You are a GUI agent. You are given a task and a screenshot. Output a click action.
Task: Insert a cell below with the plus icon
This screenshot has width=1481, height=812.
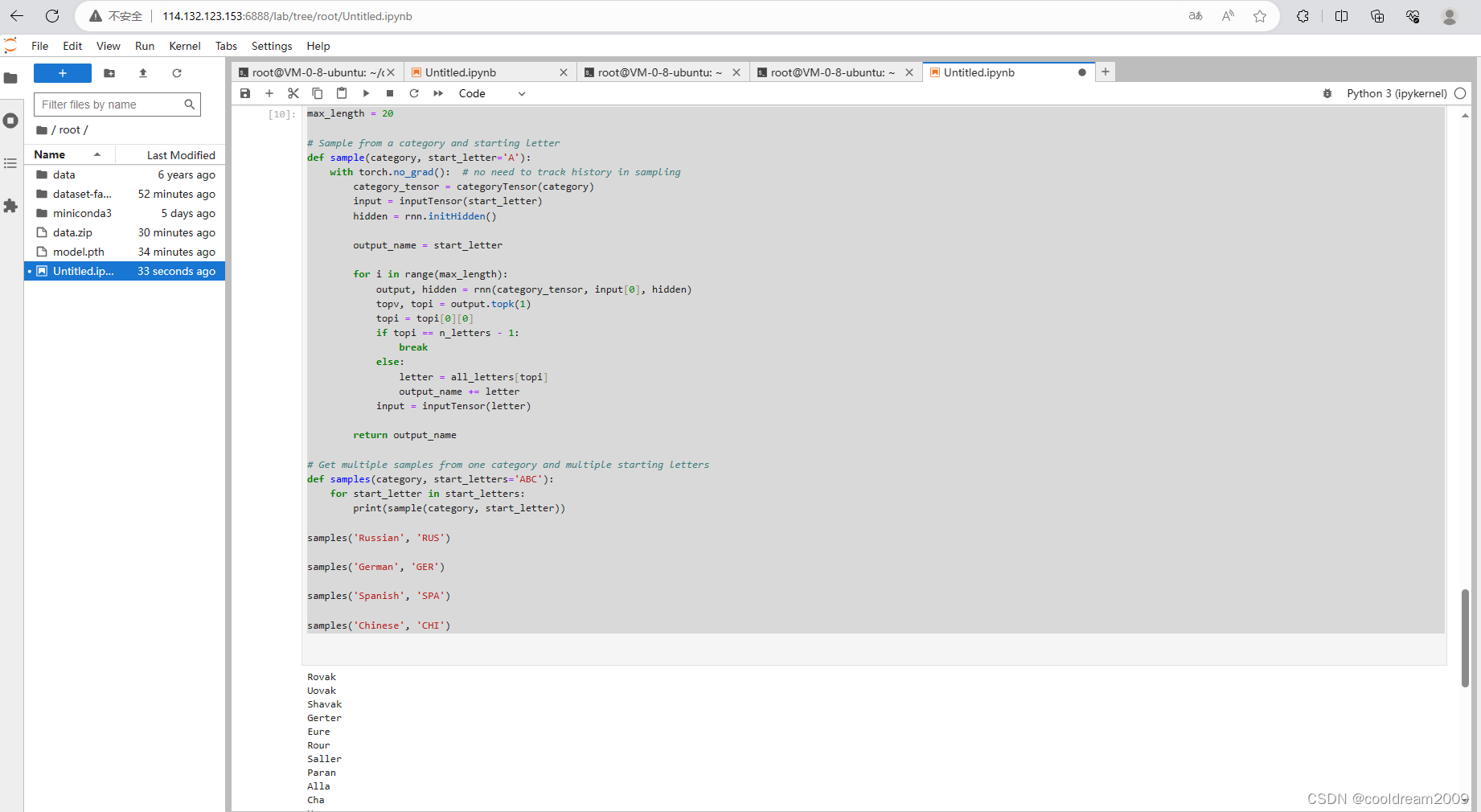[269, 93]
